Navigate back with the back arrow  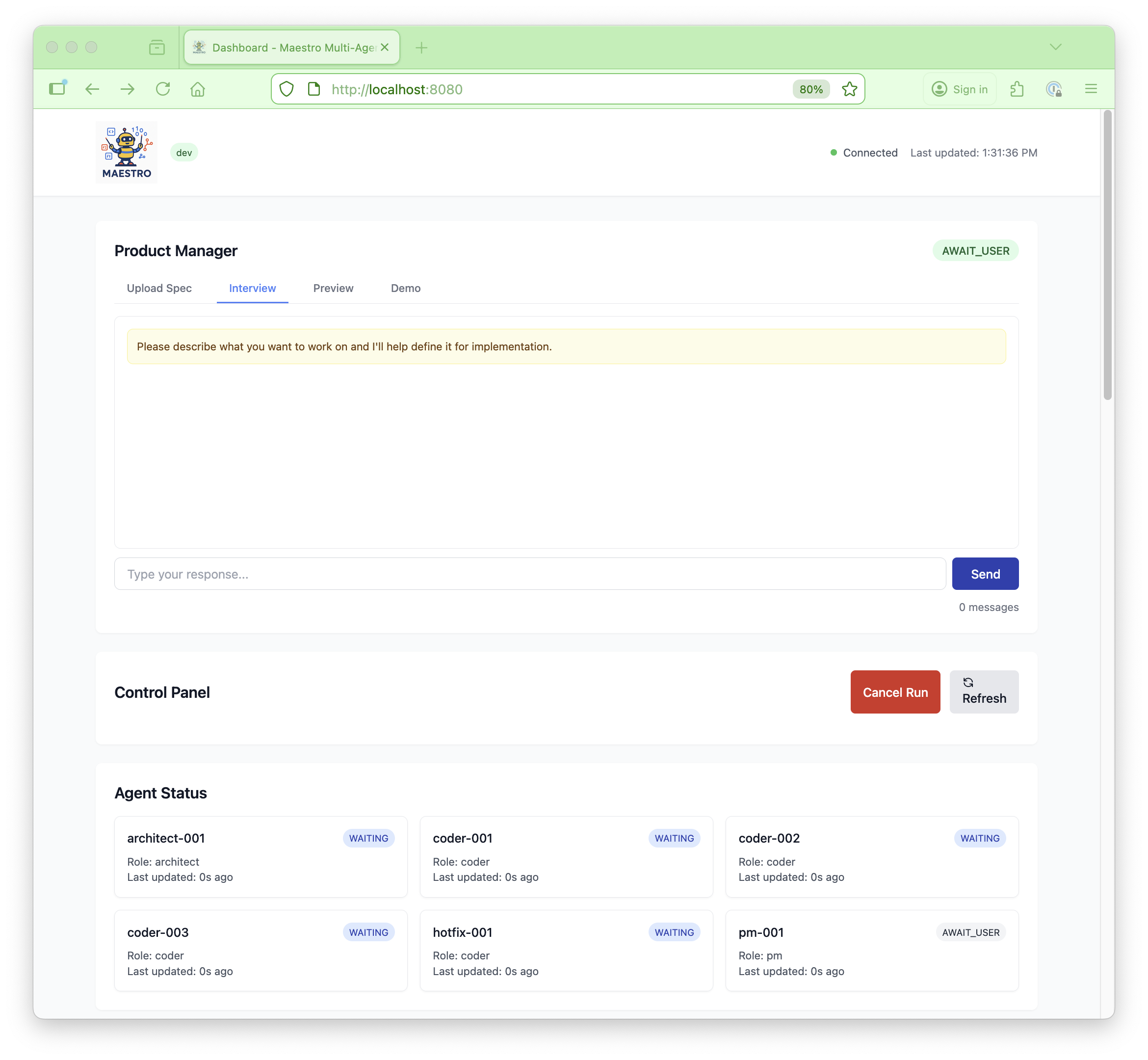pyautogui.click(x=92, y=89)
